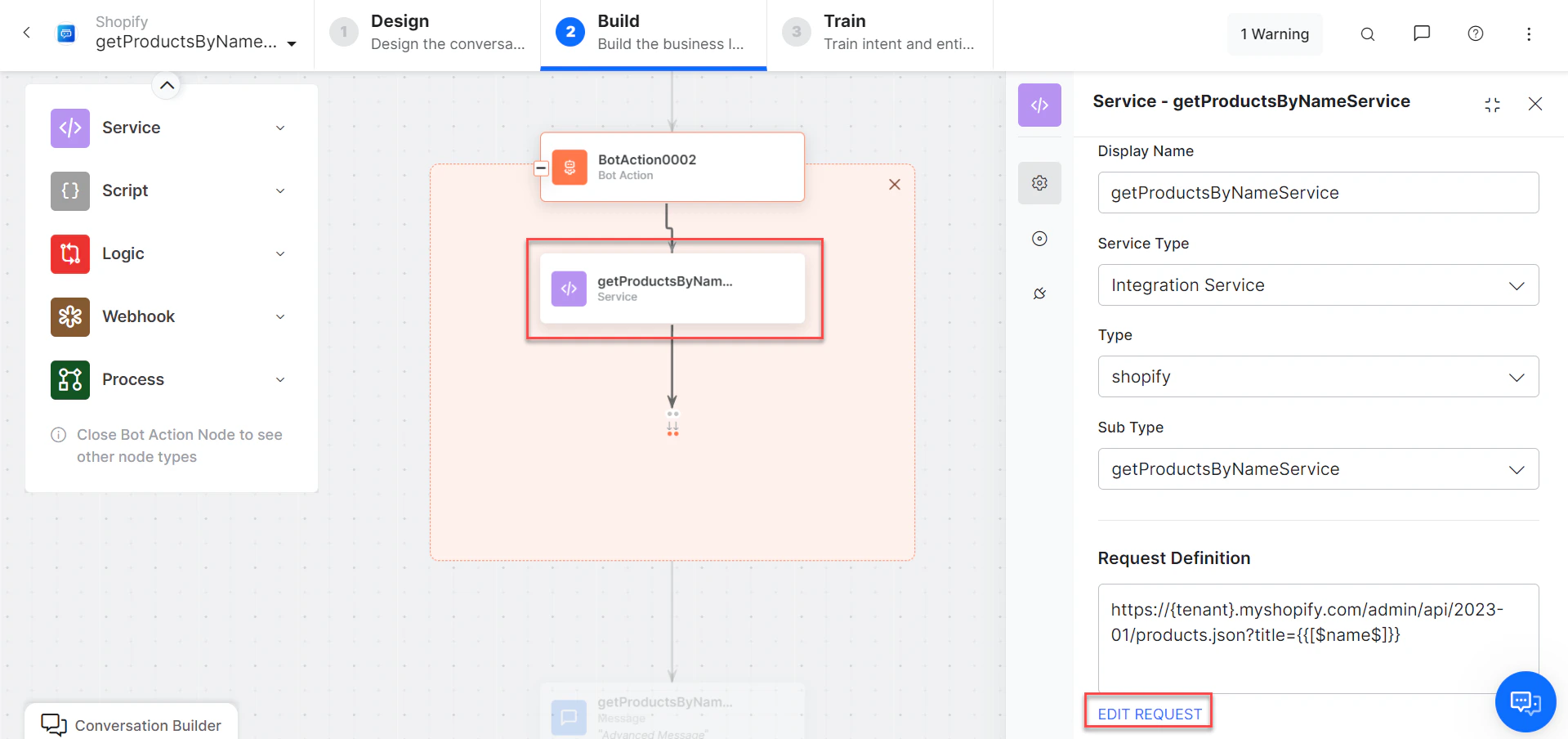
Task: Collapse the BotAction0002 node with minus toggle
Action: click(541, 168)
